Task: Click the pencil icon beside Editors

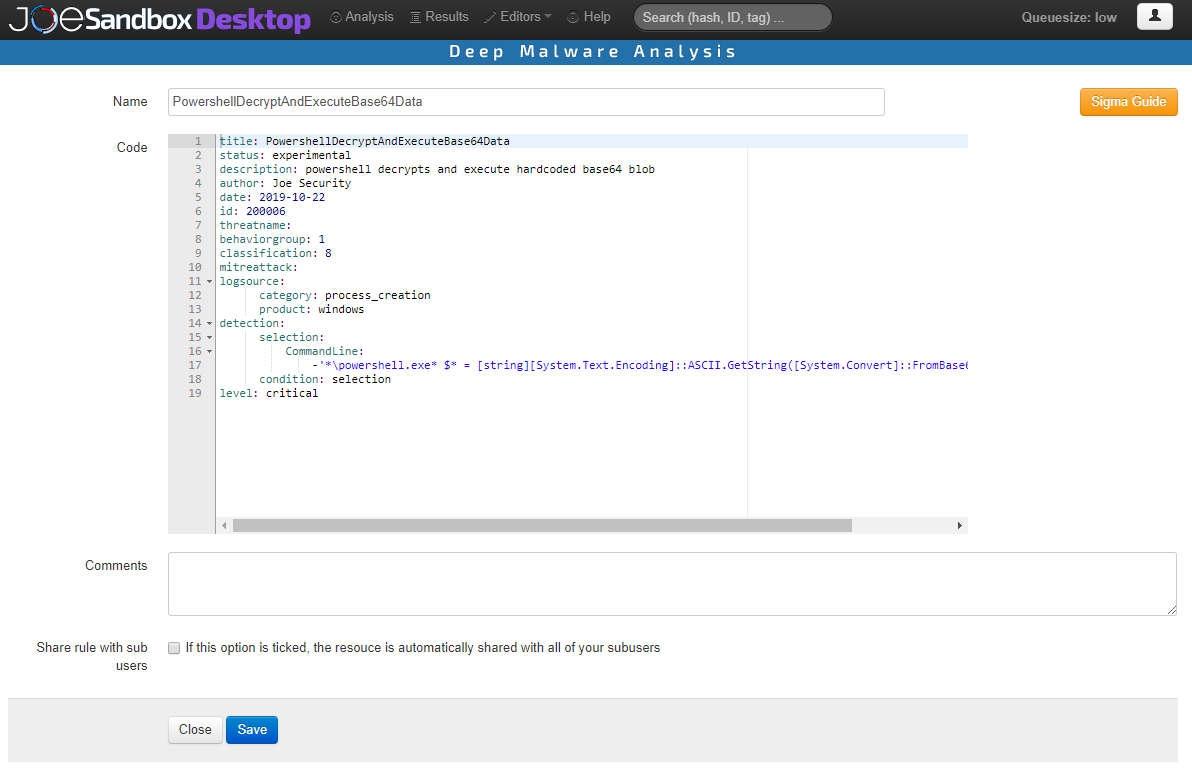Action: click(x=491, y=16)
